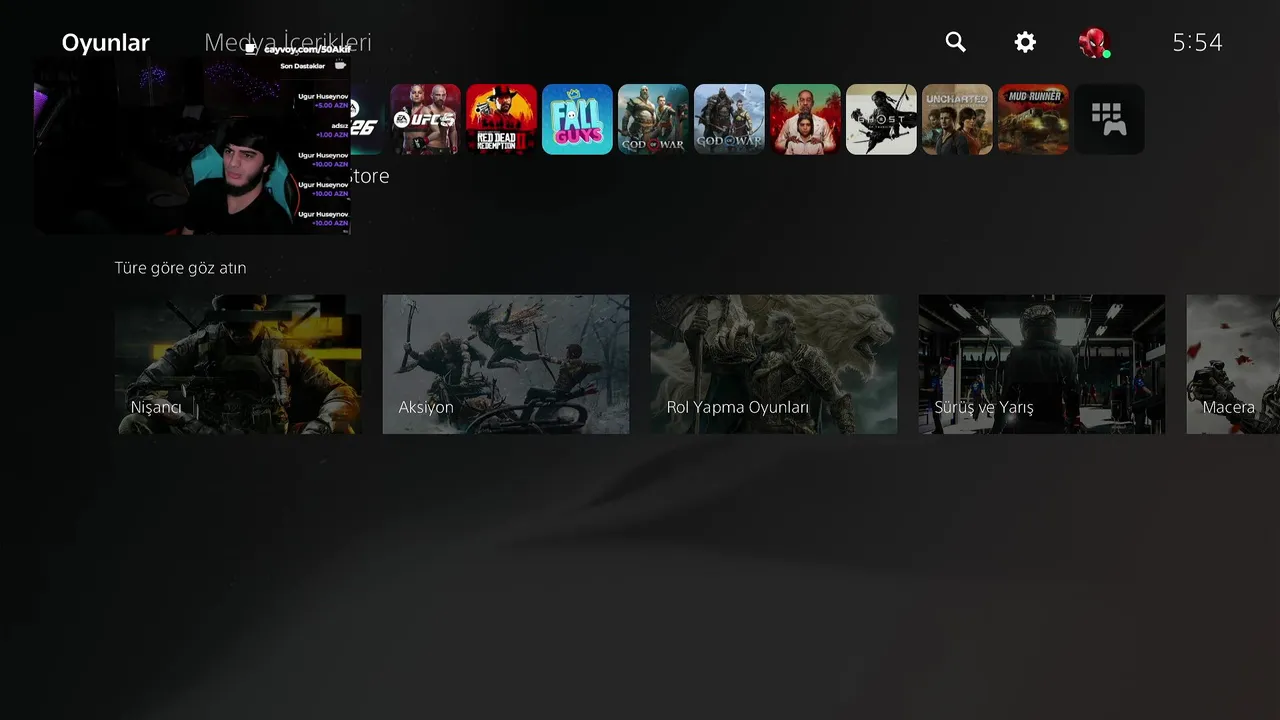This screenshot has height=720, width=1280.
Task: Open God of War 2018 tile
Action: (653, 119)
